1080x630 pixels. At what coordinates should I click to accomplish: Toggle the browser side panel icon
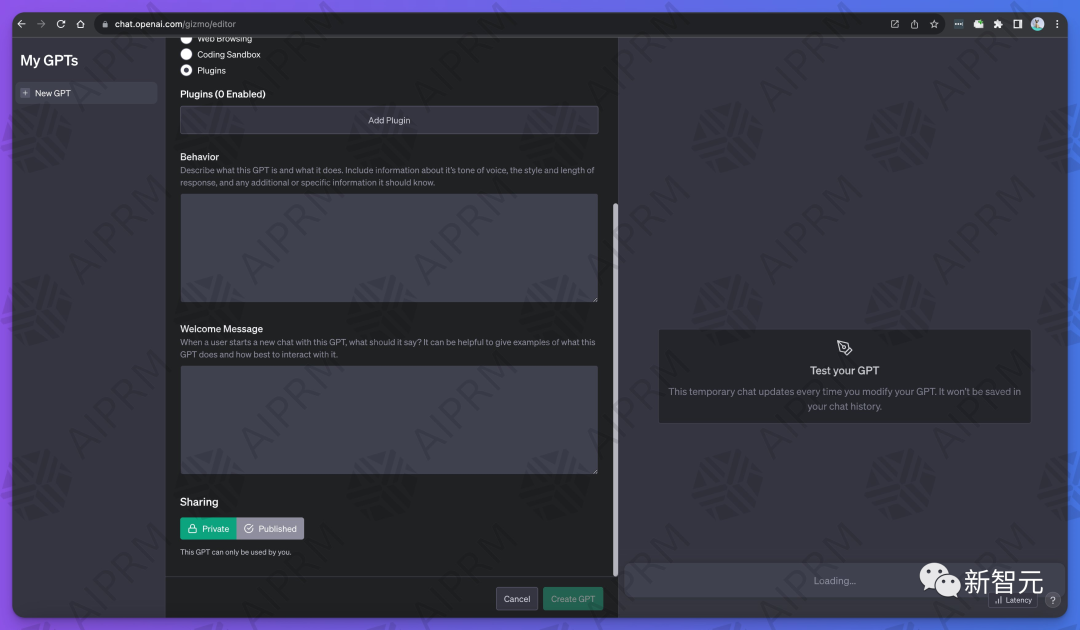coord(1017,24)
